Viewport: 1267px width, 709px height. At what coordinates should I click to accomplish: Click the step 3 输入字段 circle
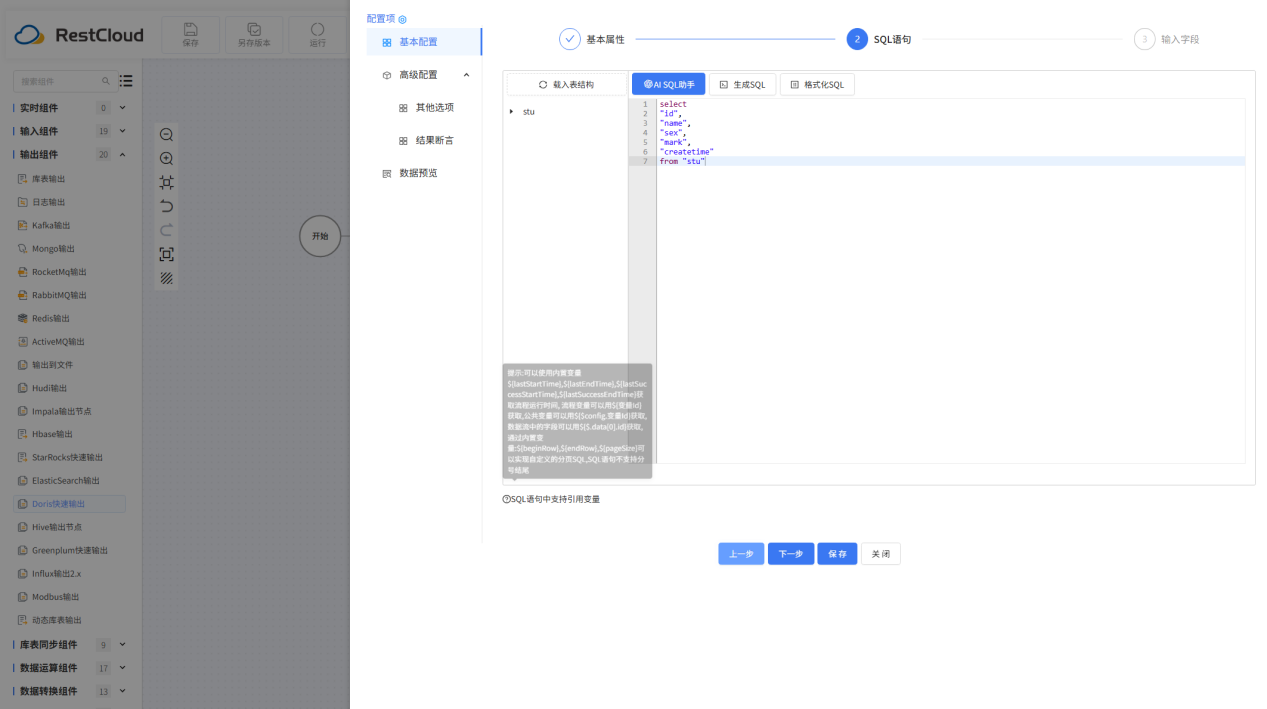tap(1144, 39)
